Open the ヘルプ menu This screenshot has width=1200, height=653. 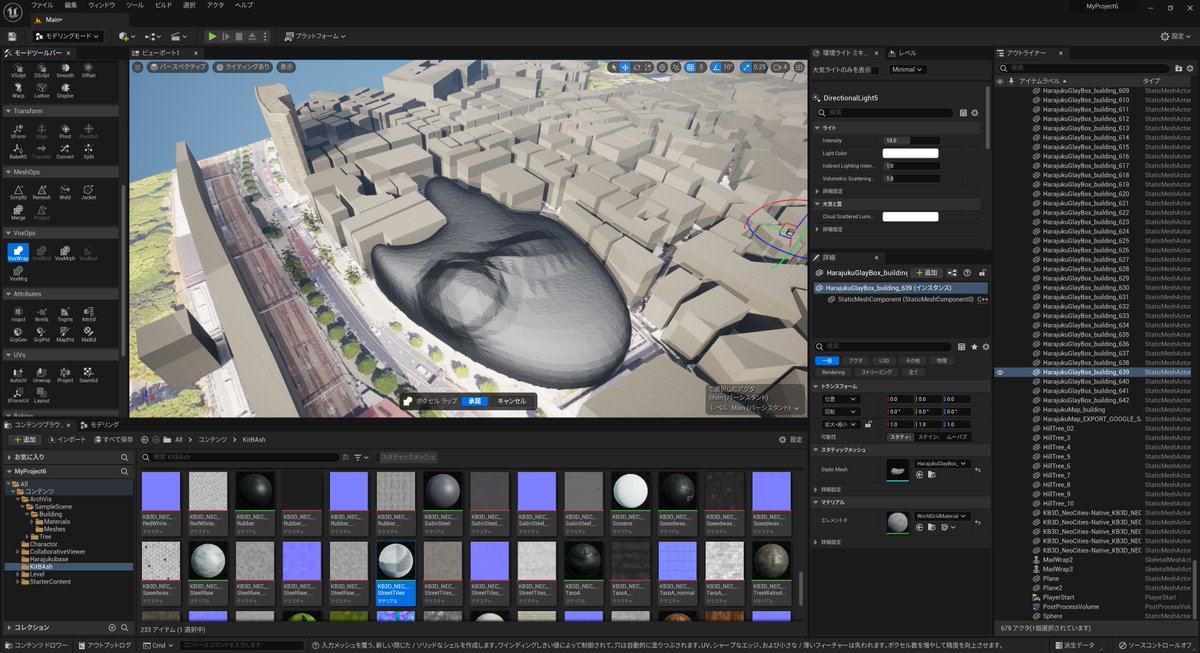pos(244,5)
